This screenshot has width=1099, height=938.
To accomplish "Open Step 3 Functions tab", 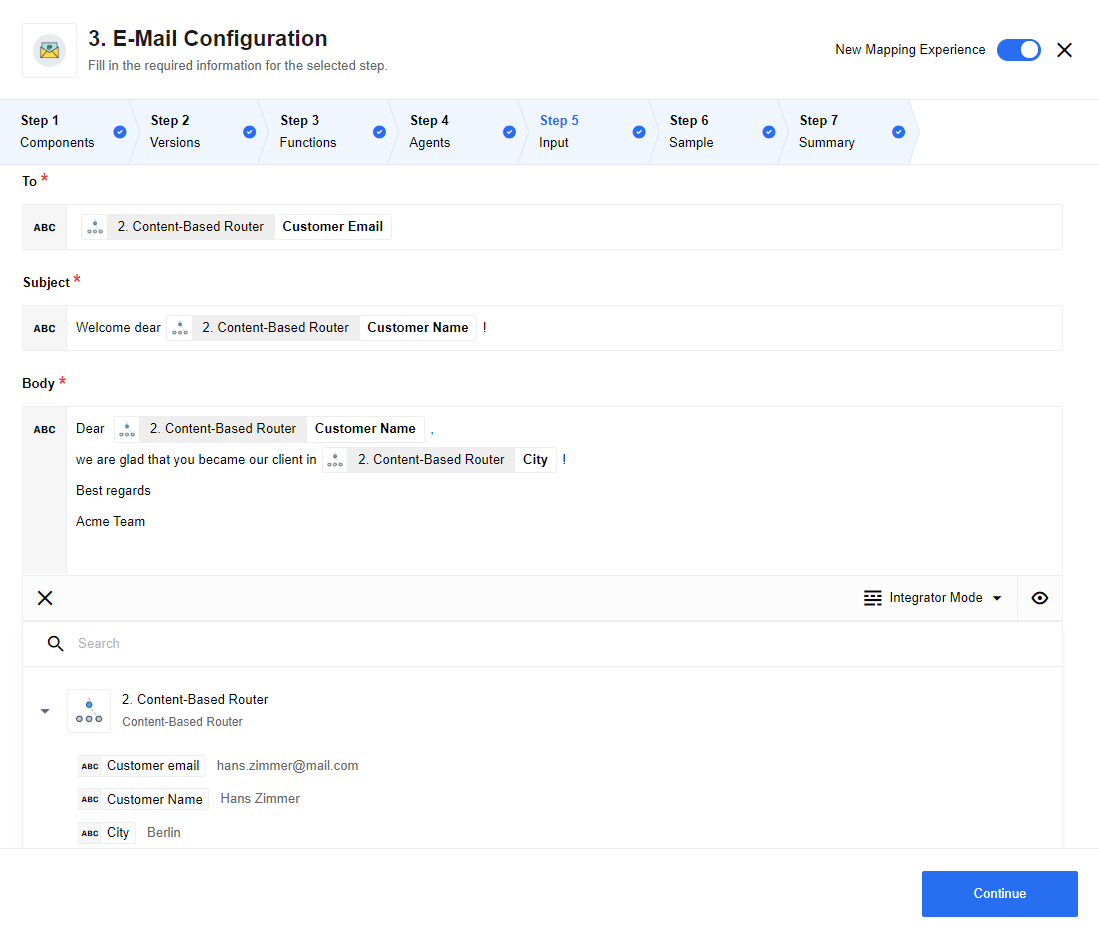I will (x=325, y=132).
